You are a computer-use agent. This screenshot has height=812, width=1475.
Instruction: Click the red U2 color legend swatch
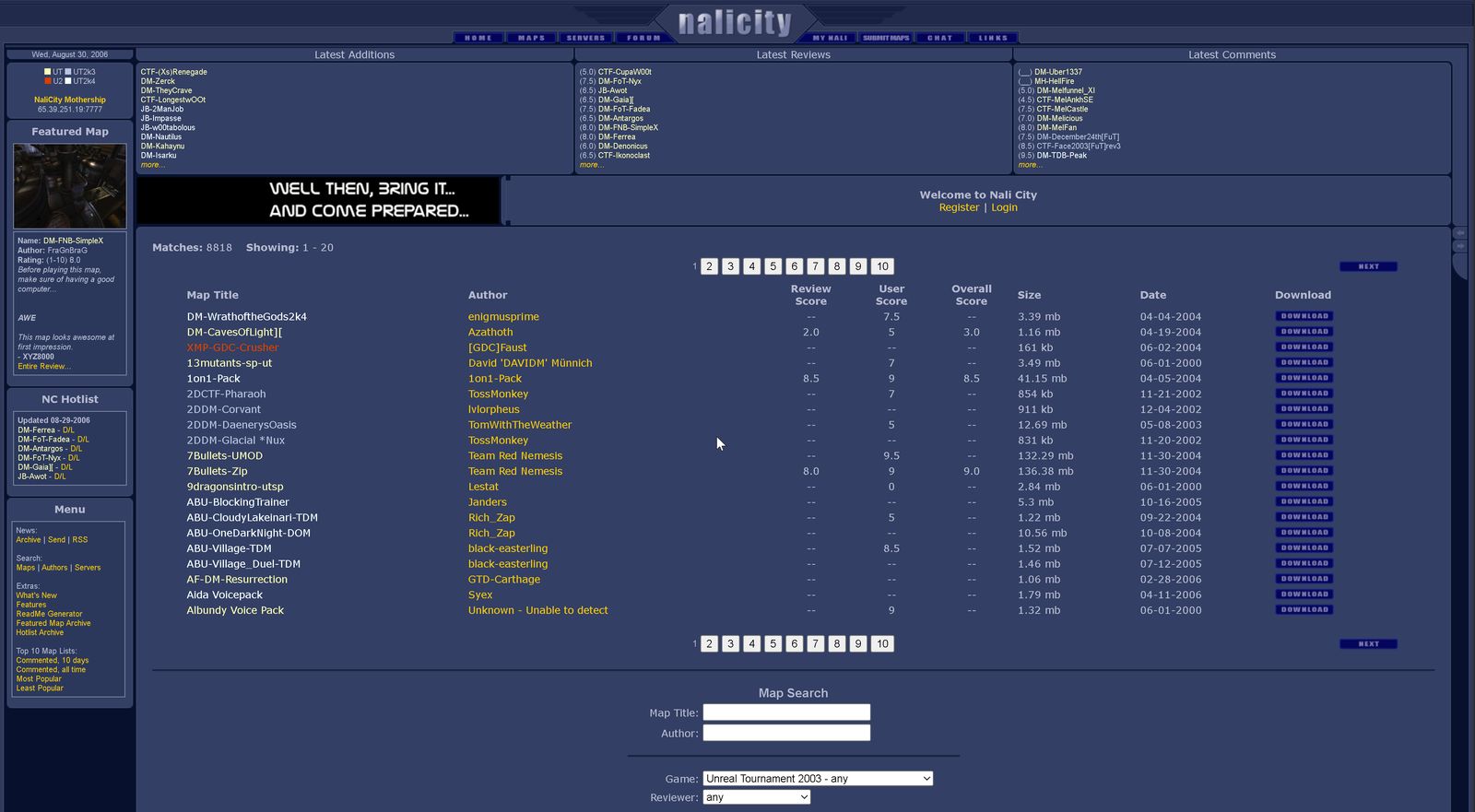[x=48, y=81]
